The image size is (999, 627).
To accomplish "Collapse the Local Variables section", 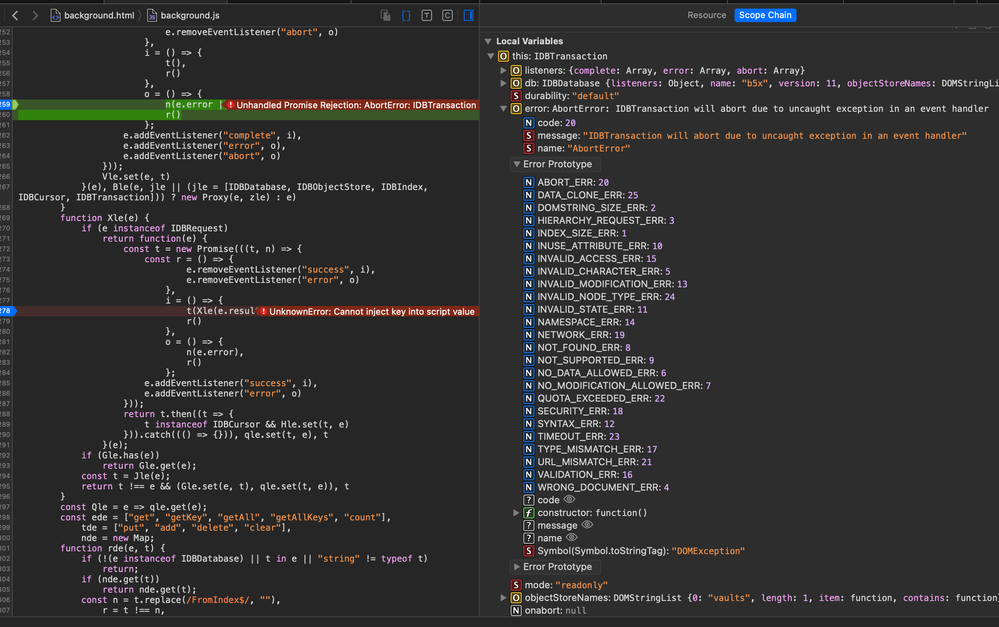I will [489, 41].
